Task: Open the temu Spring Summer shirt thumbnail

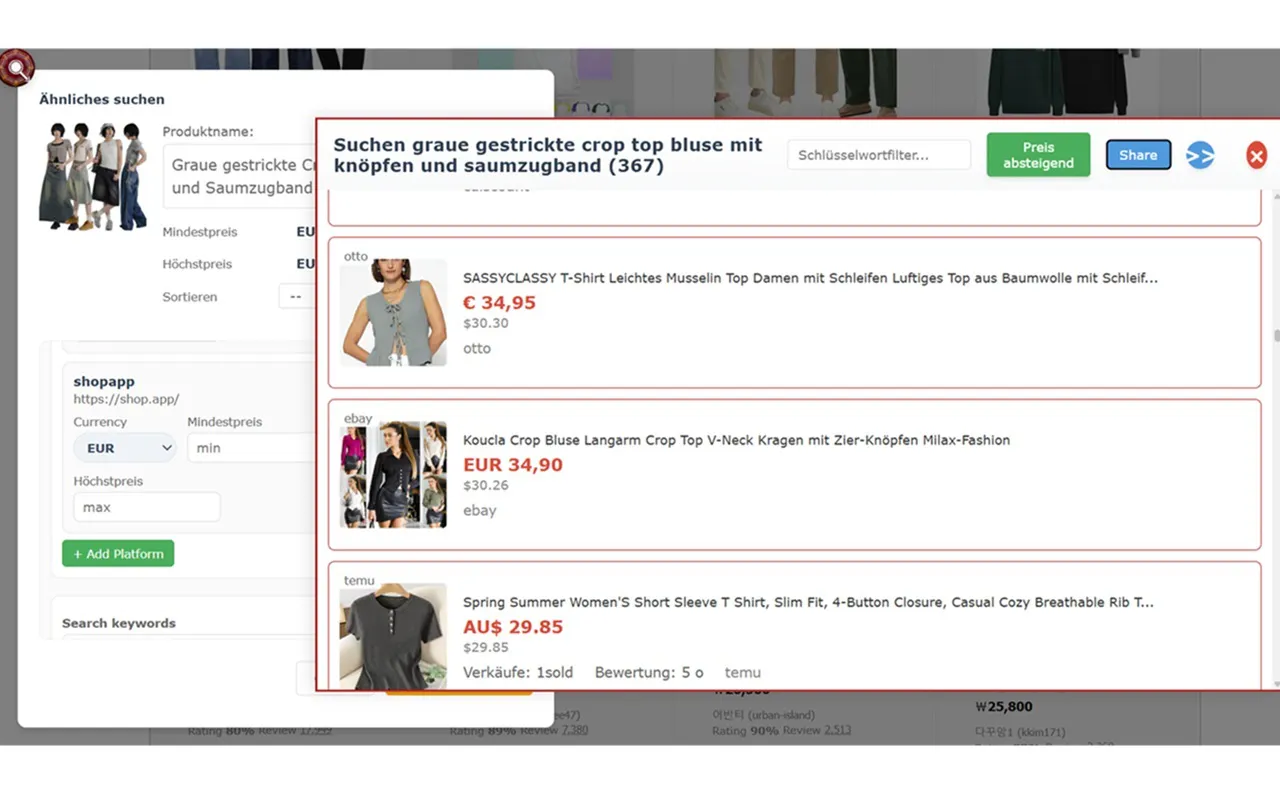Action: (x=393, y=636)
